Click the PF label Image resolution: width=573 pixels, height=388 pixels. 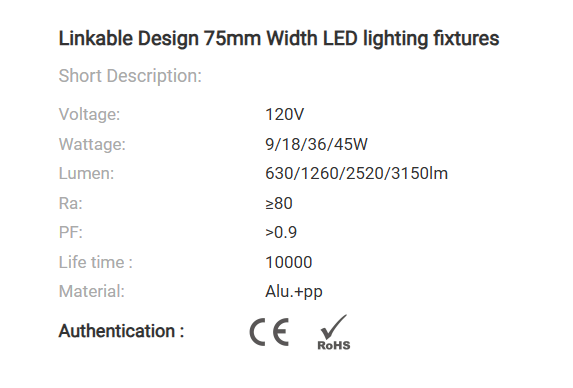tap(71, 232)
